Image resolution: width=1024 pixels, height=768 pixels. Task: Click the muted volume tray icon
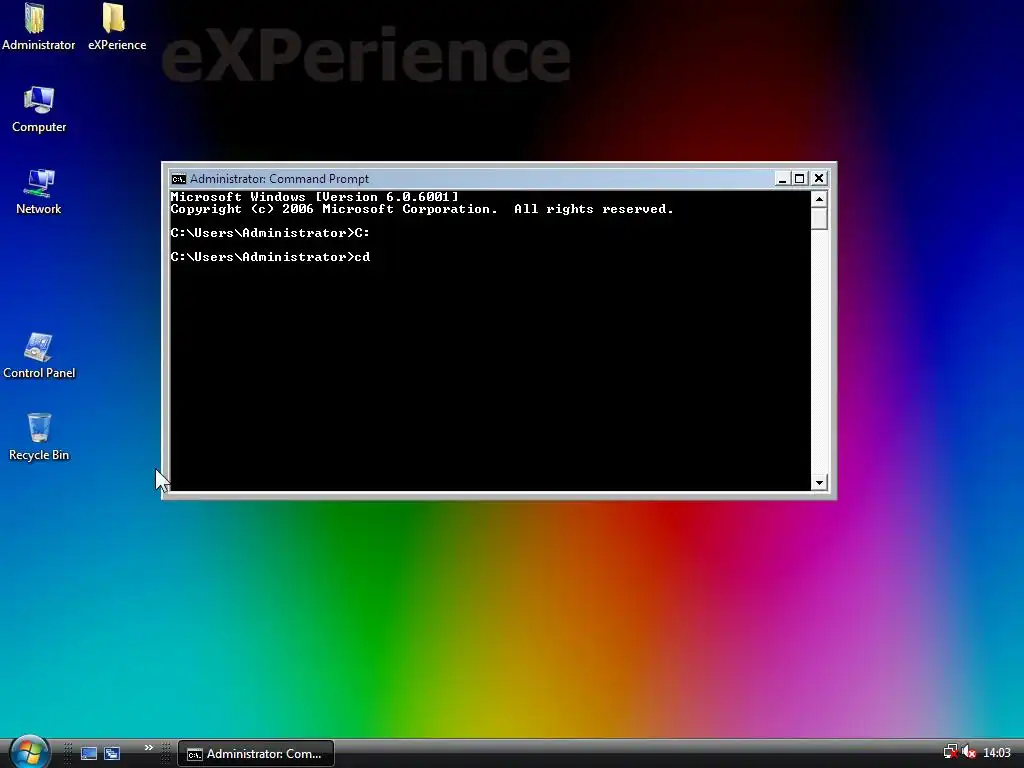tap(969, 752)
